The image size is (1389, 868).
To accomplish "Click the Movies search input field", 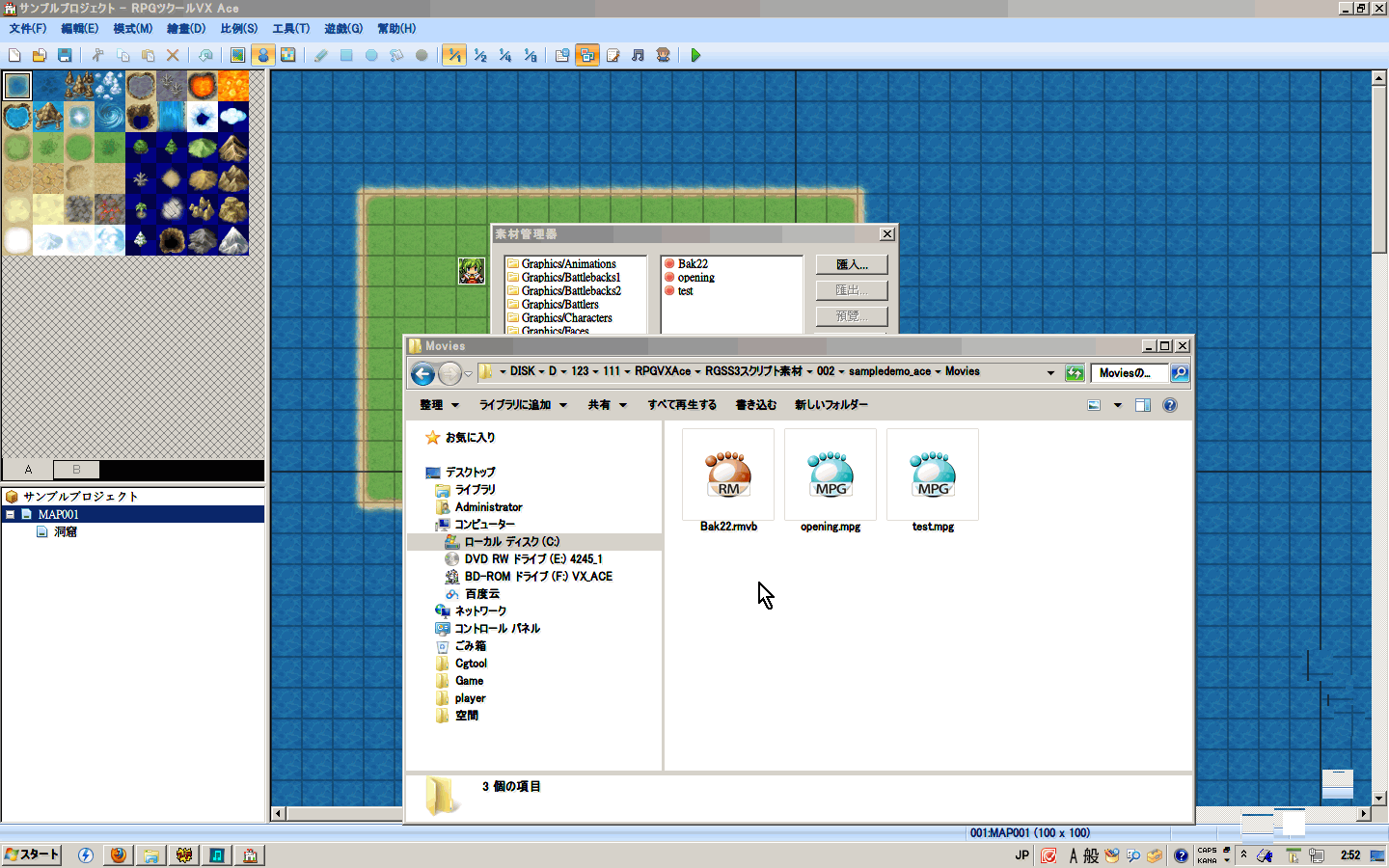I will (1130, 373).
